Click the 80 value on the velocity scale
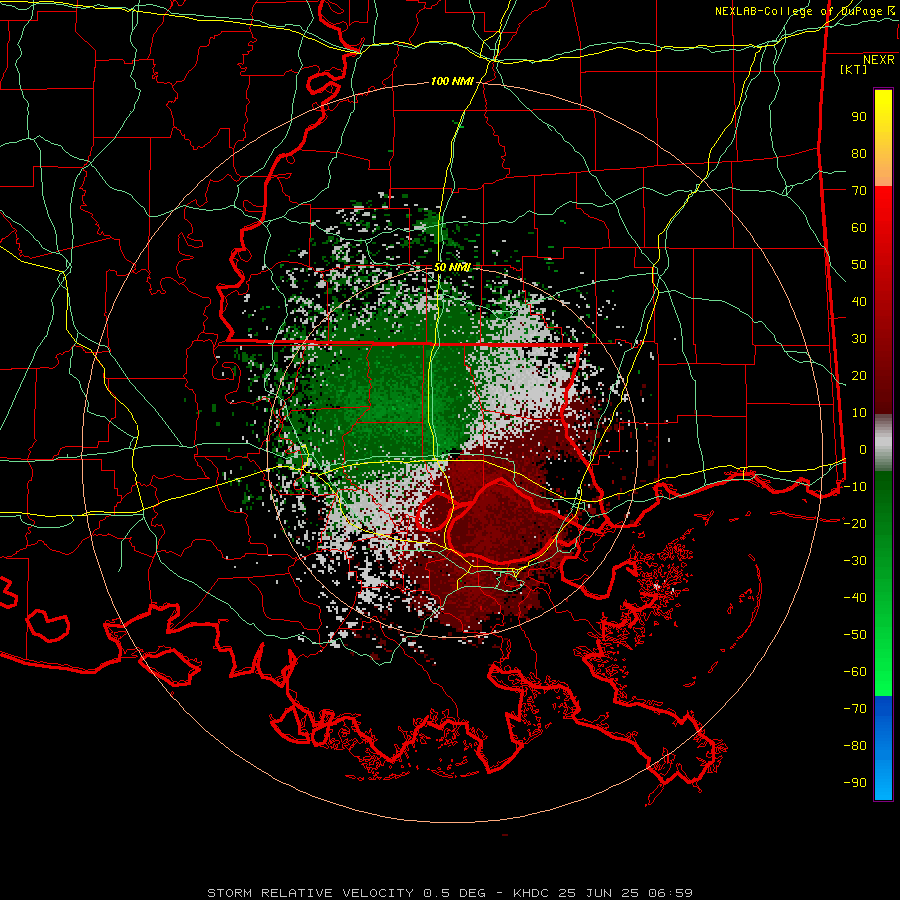This screenshot has height=900, width=900. tap(859, 154)
